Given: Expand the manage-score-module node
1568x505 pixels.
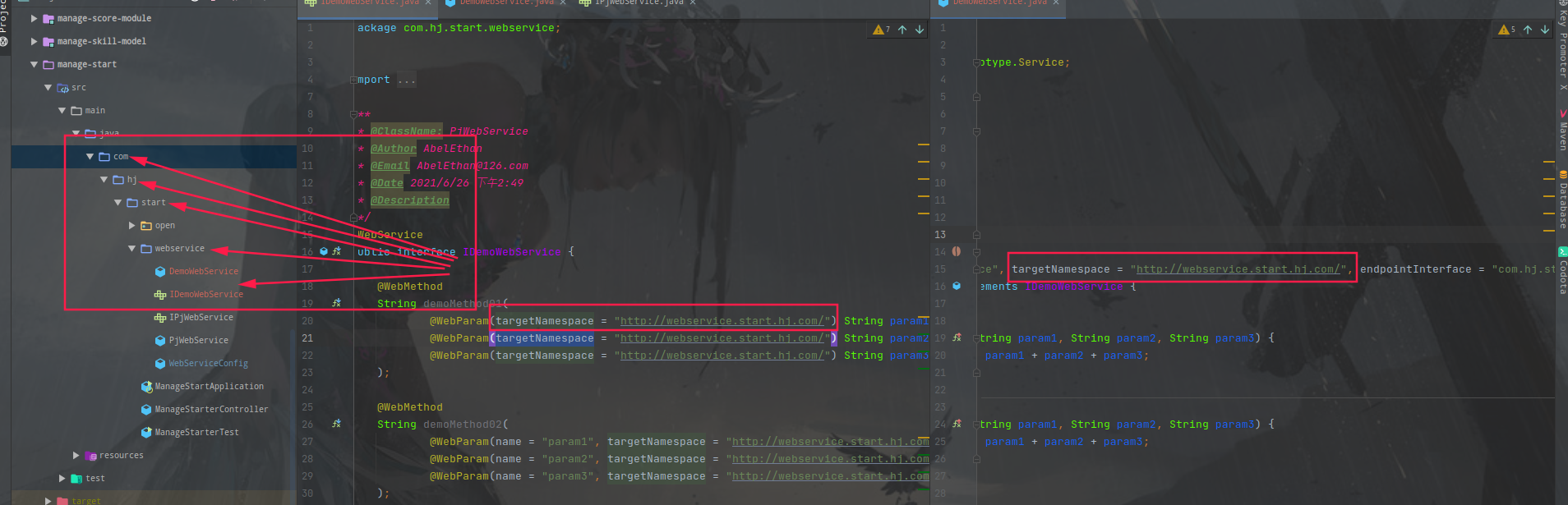Looking at the screenshot, I should 34,18.
